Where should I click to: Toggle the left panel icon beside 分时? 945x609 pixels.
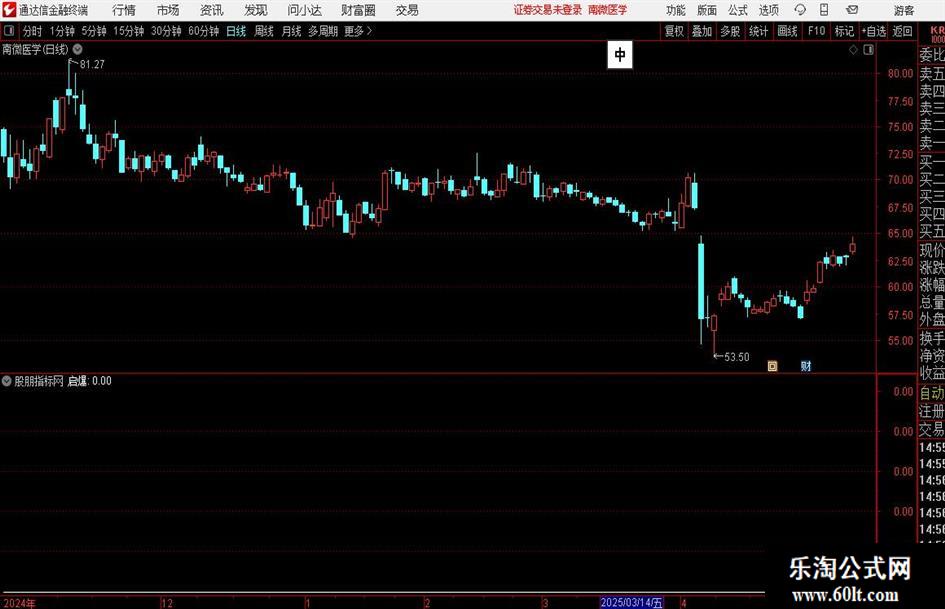[9, 31]
